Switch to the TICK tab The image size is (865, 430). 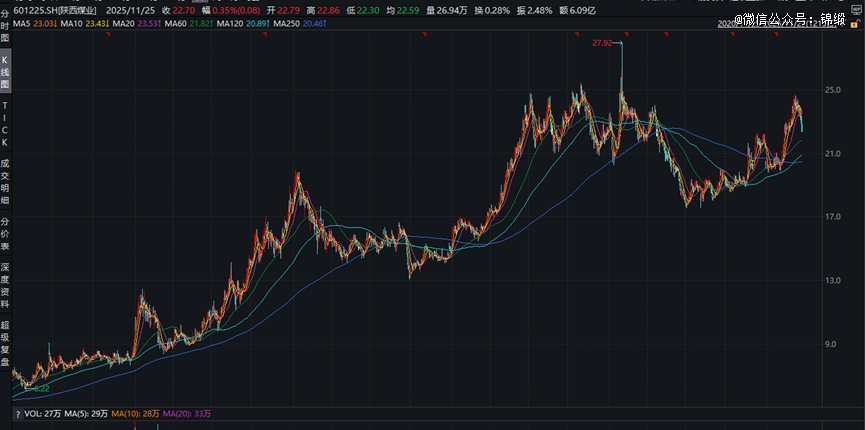5,123
